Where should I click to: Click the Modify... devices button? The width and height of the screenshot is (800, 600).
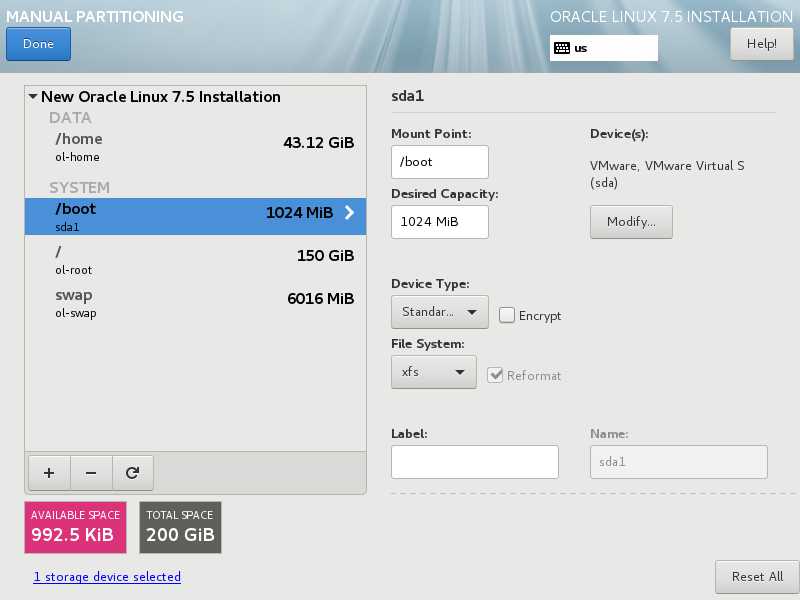[x=631, y=222]
